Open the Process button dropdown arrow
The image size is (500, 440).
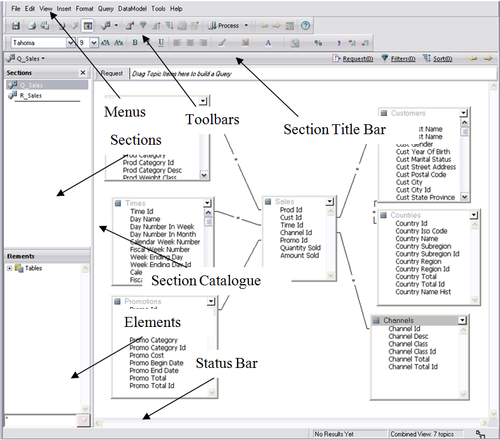pos(246,25)
